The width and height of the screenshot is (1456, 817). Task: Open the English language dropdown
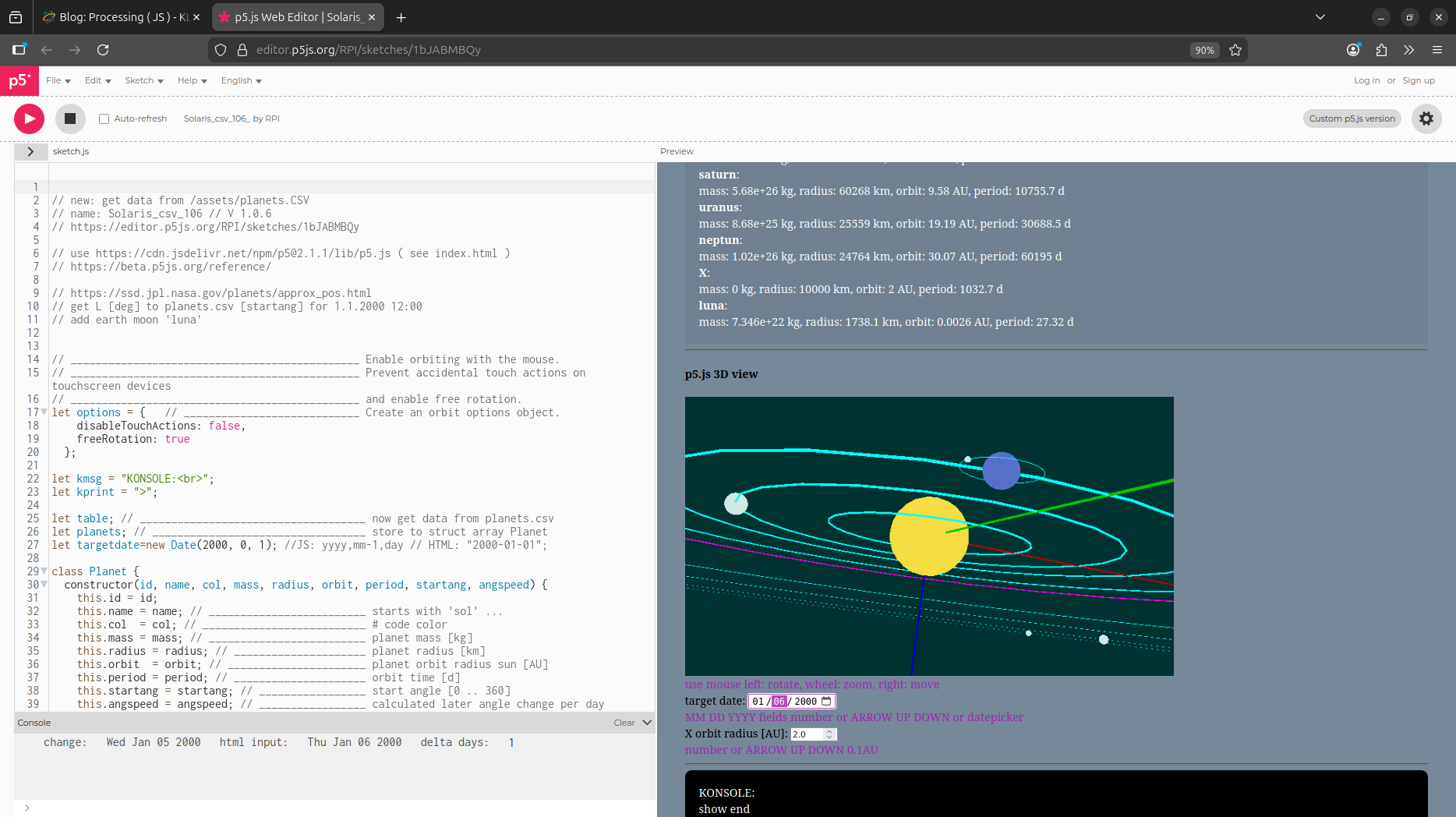[241, 80]
